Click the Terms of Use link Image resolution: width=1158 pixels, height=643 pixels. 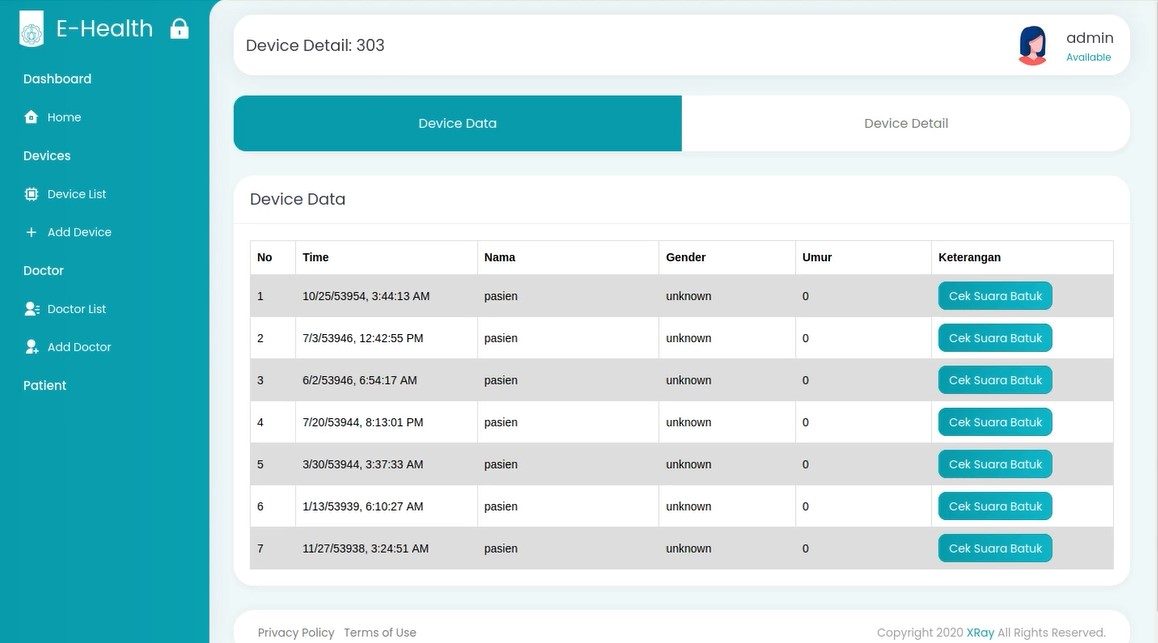[380, 632]
